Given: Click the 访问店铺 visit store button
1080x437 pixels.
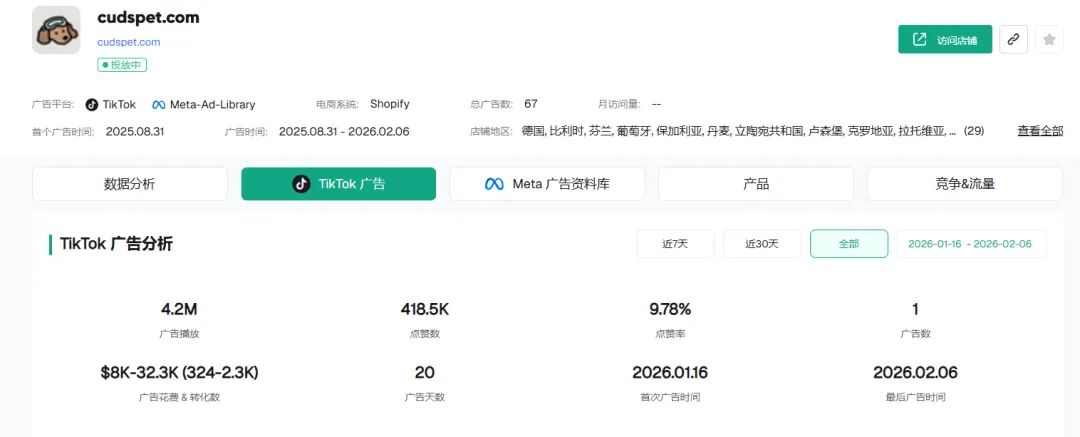Looking at the screenshot, I should point(945,40).
